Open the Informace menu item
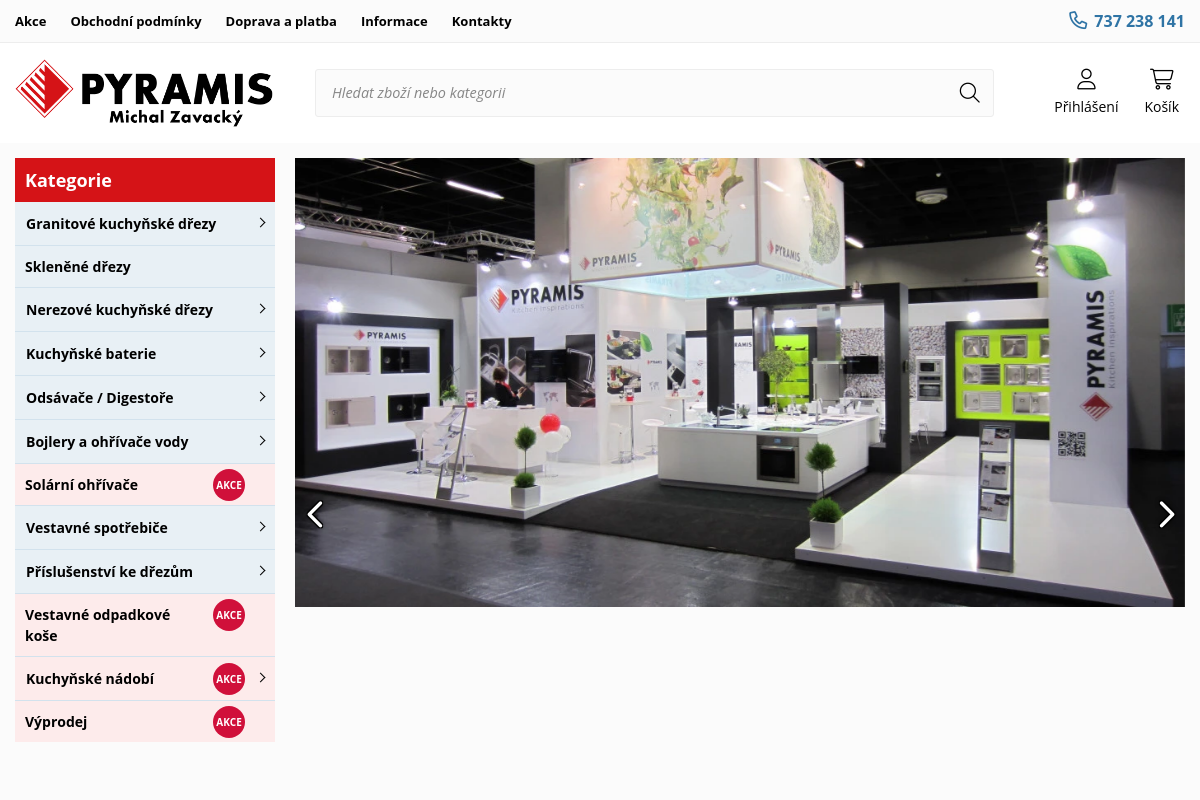This screenshot has height=800, width=1200. click(394, 21)
